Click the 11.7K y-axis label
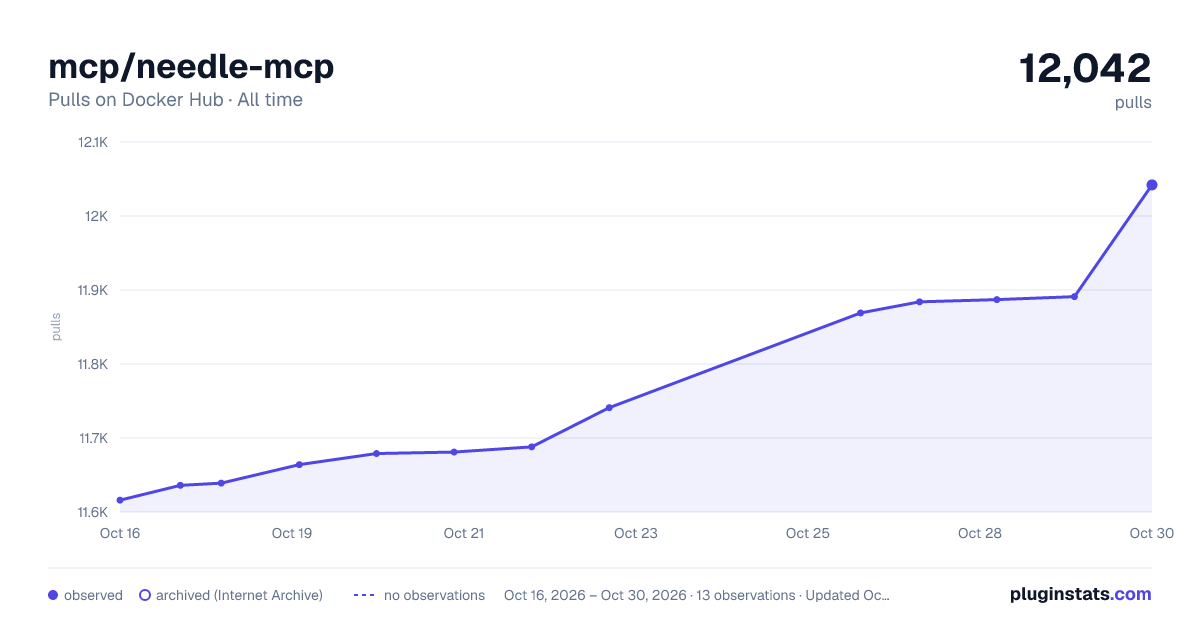 [92, 438]
